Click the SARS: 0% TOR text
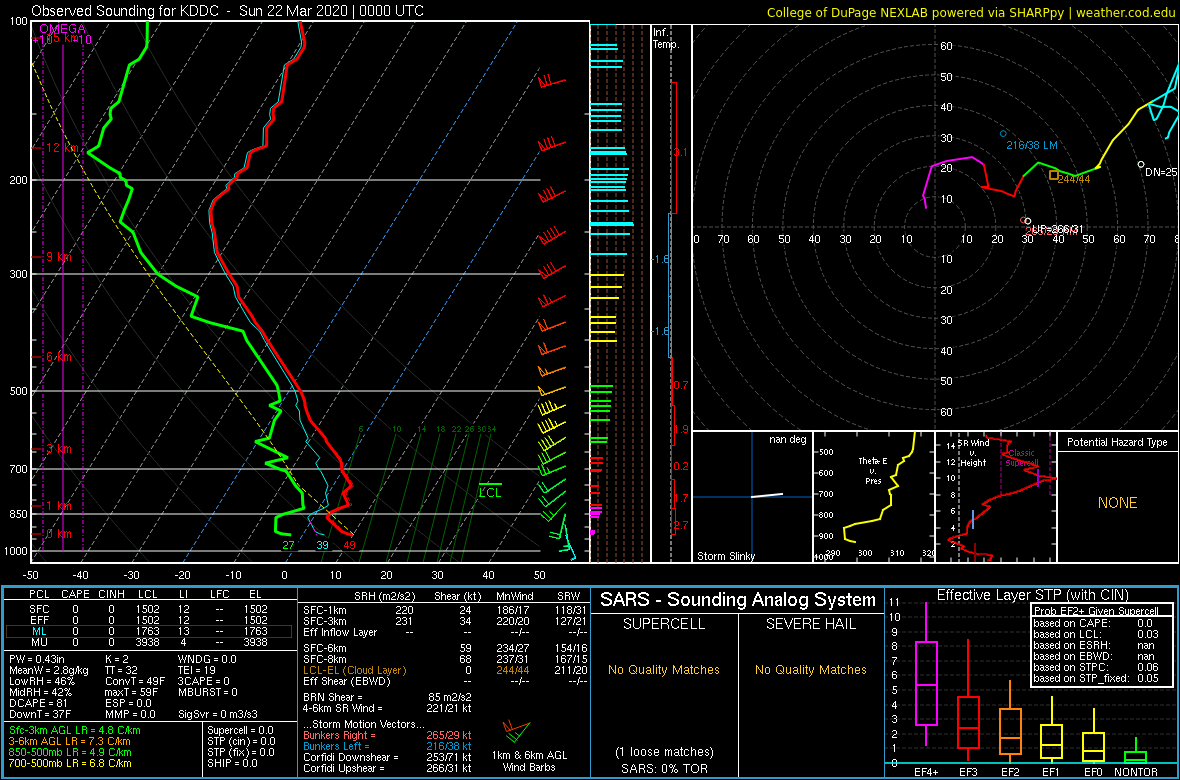This screenshot has height=780, width=1180. tap(664, 767)
